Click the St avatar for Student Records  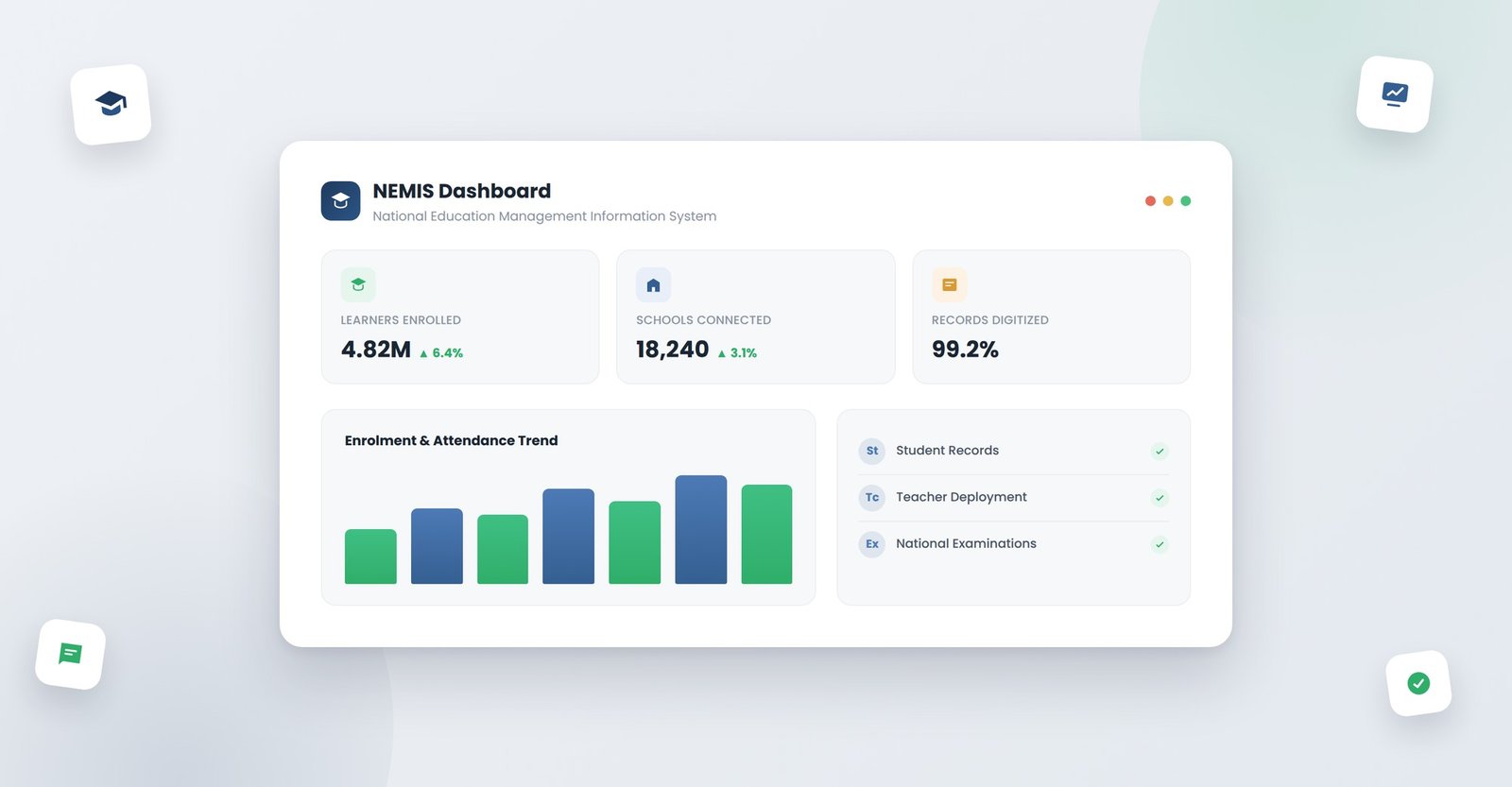pyautogui.click(x=872, y=451)
